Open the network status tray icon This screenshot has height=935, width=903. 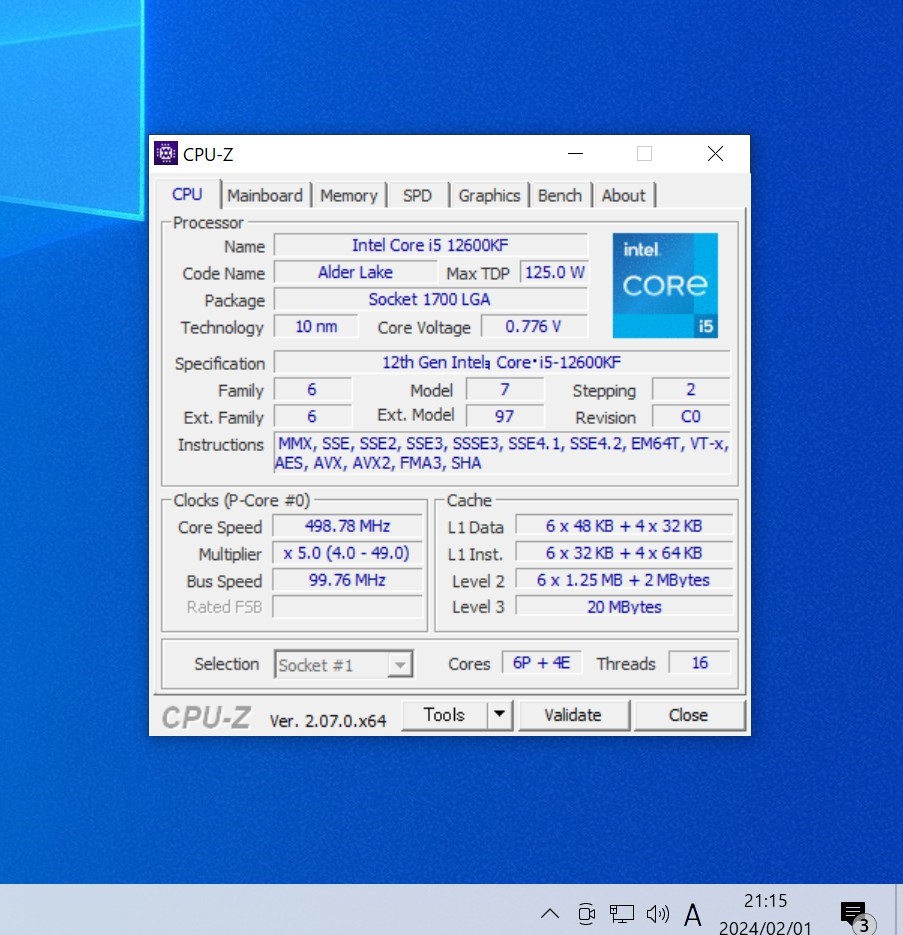coord(621,914)
